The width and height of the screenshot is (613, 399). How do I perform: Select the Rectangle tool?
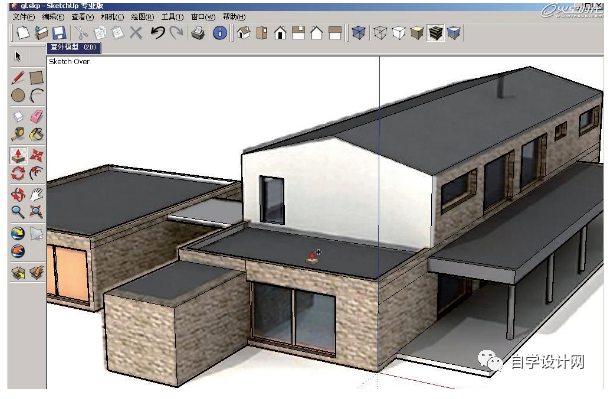coord(36,77)
